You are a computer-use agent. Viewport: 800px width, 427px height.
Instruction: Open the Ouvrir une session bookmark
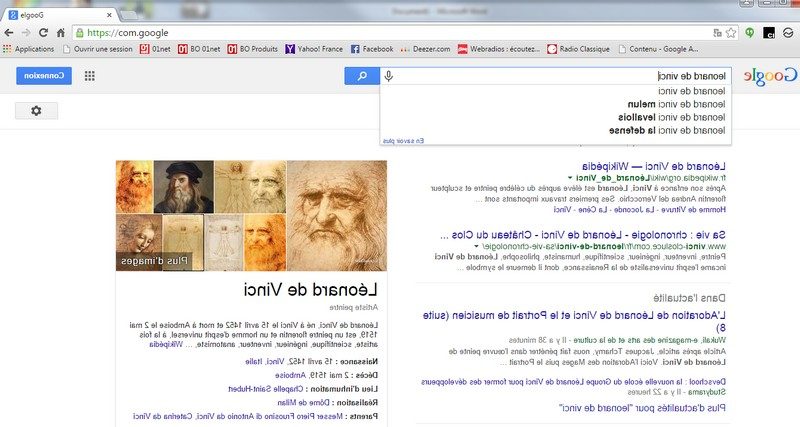97,49
